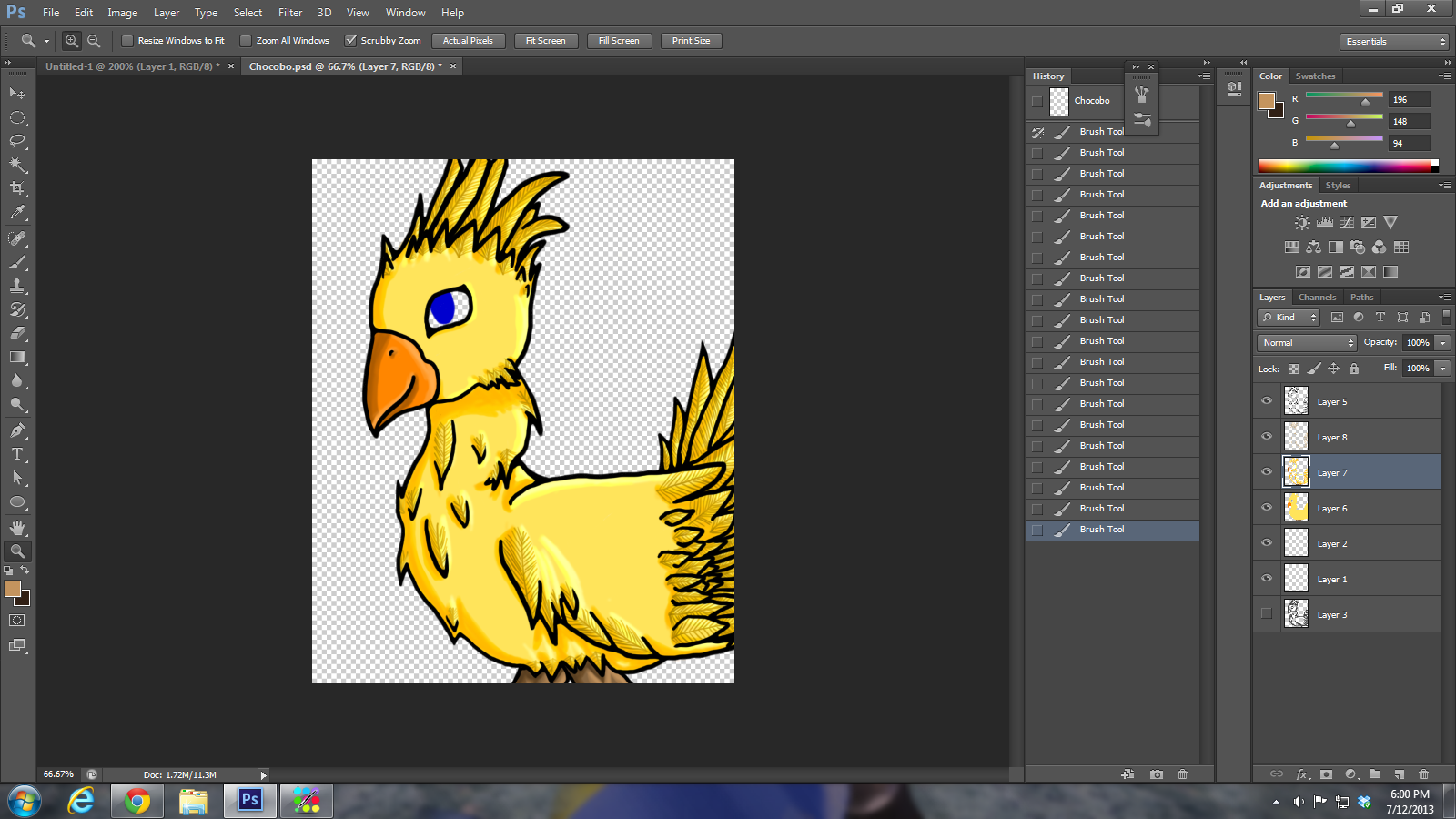Hide Layer 2 visibility eye

tap(1267, 542)
